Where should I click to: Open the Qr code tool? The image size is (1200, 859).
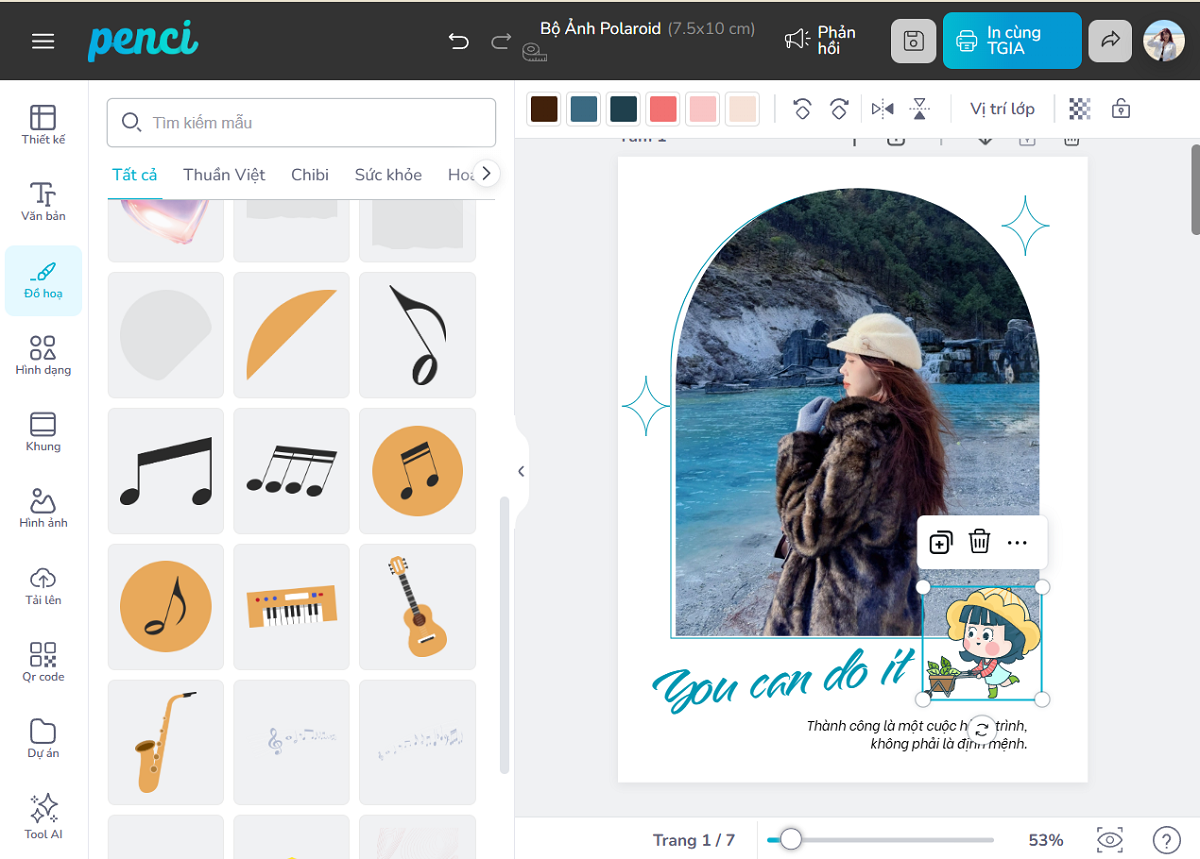43,662
